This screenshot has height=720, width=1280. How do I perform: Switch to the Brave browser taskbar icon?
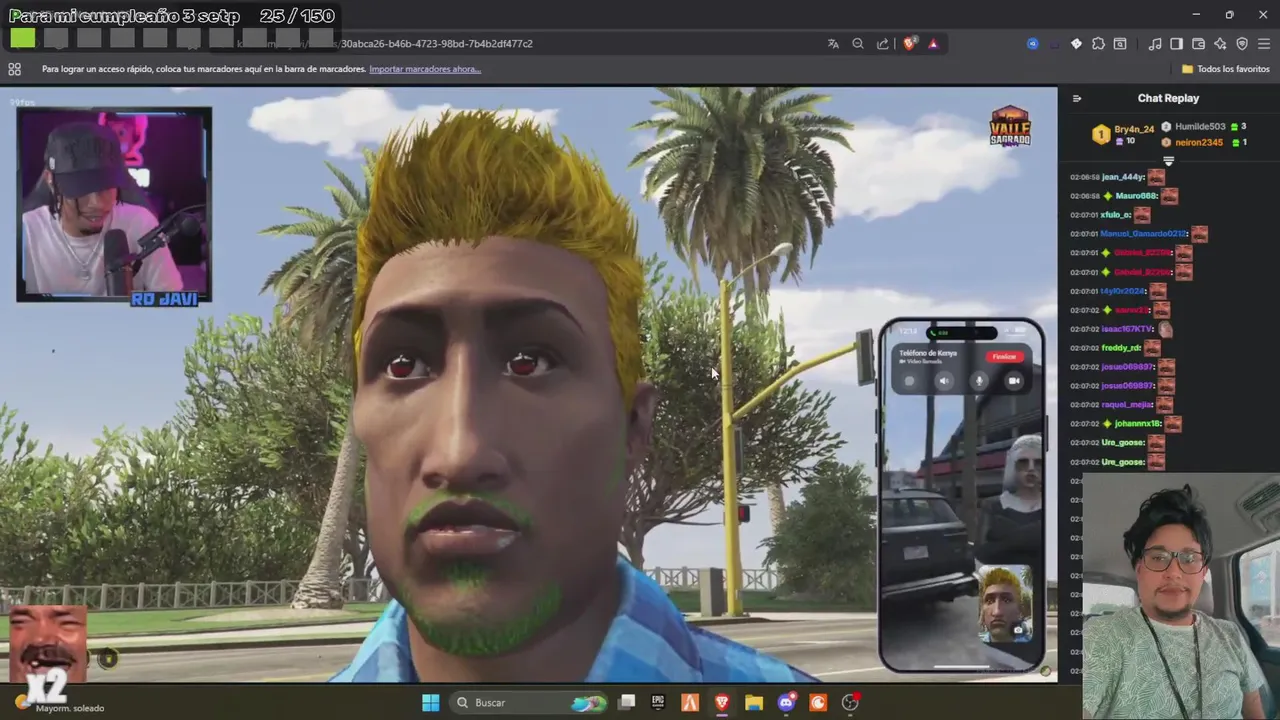(x=722, y=703)
